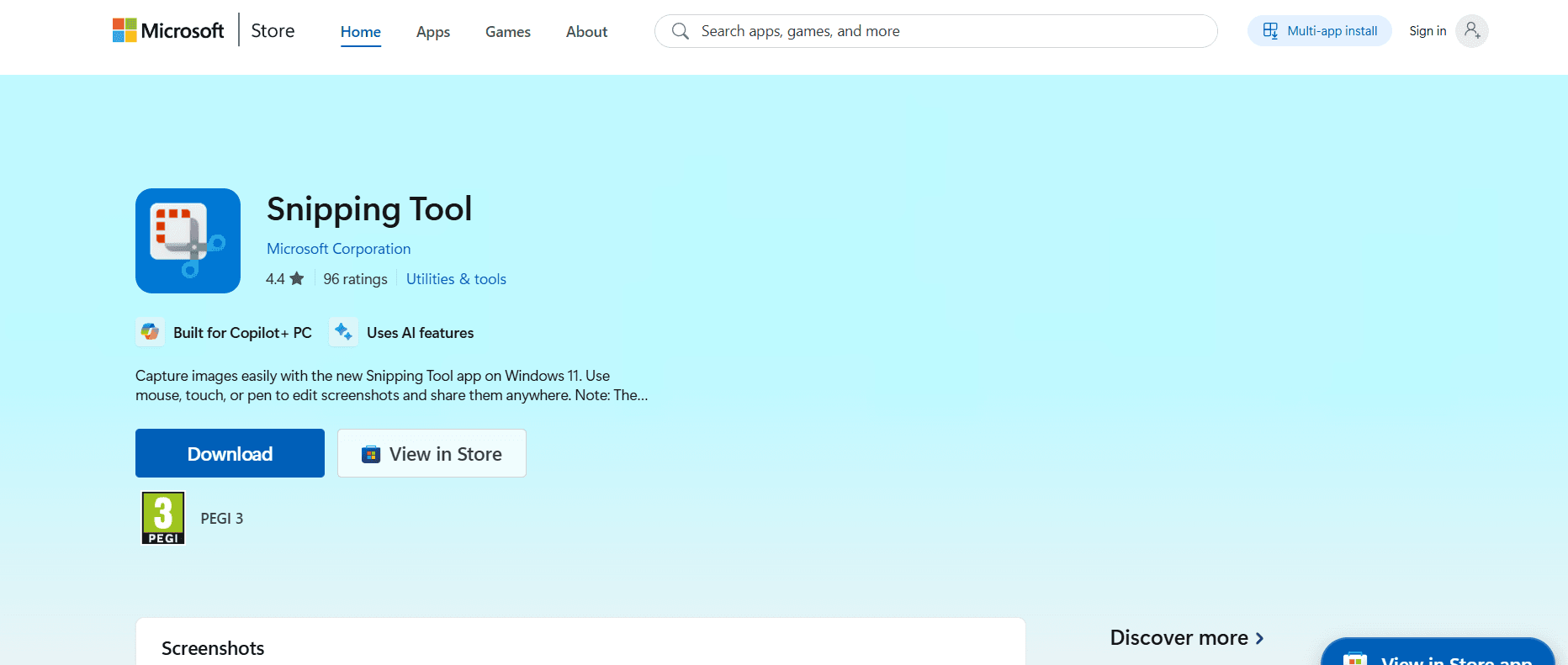Click the Sign in profile avatar icon

tap(1471, 31)
